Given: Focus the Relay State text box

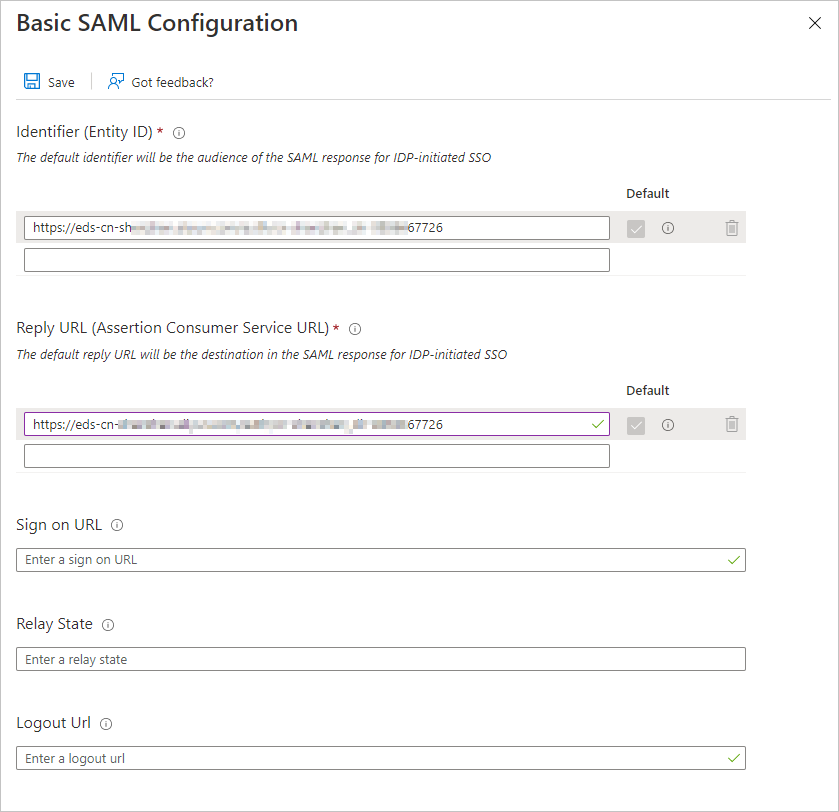Looking at the screenshot, I should (380, 659).
